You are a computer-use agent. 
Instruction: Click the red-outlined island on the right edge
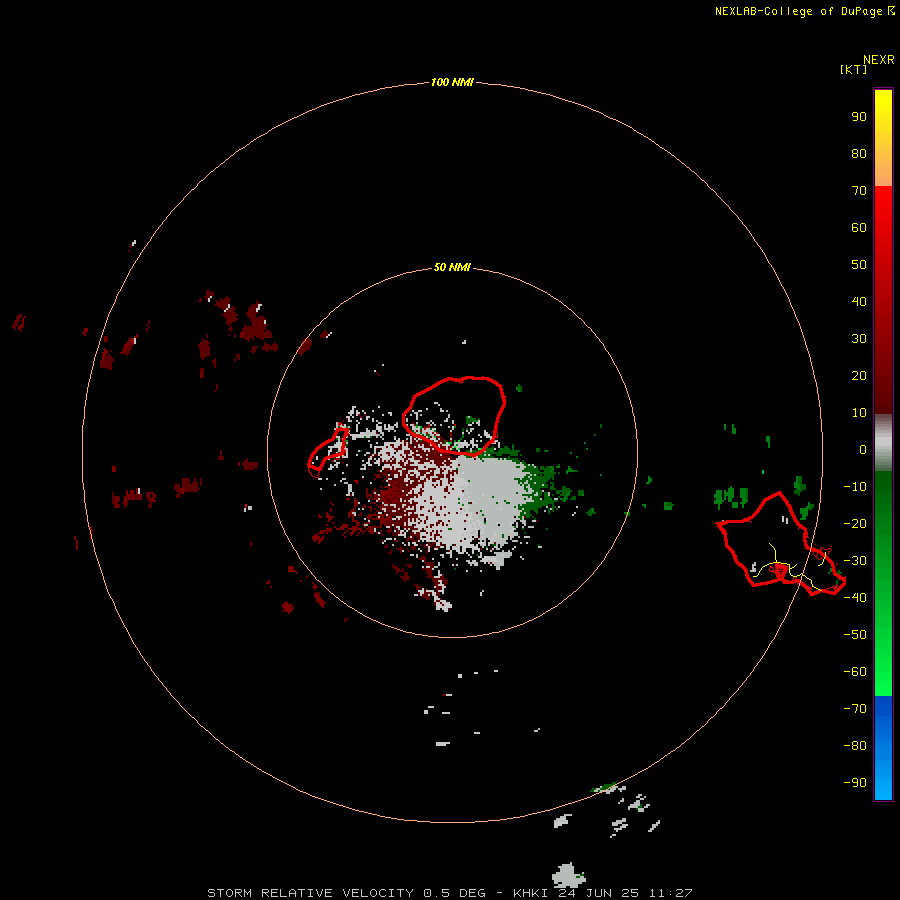click(x=781, y=543)
